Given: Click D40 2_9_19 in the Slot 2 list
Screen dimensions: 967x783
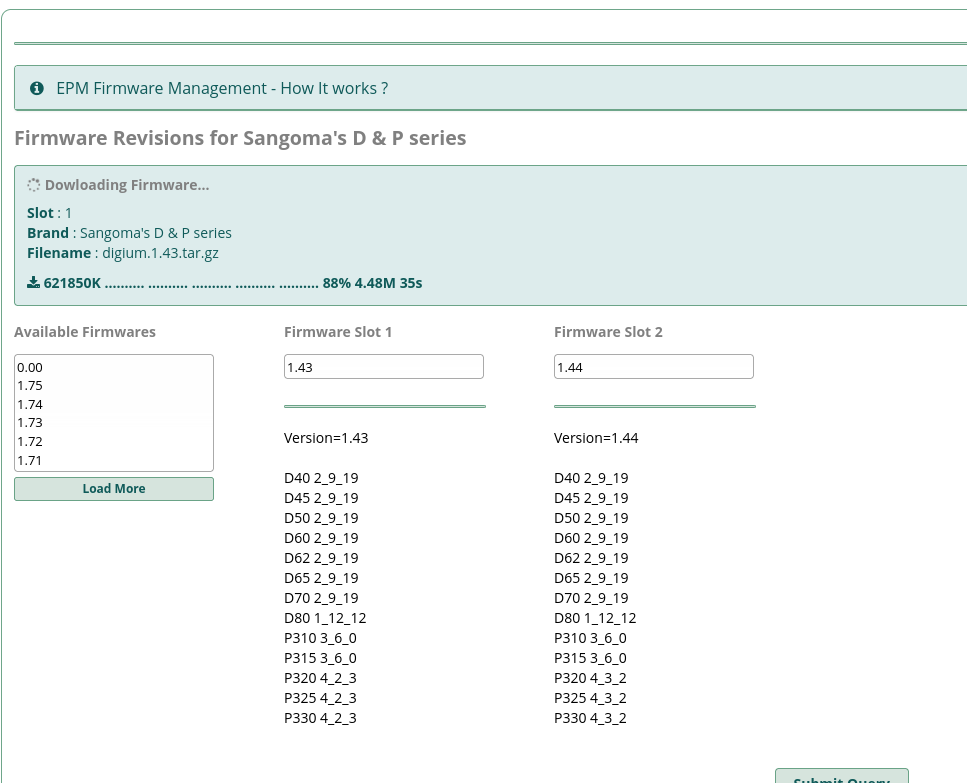Looking at the screenshot, I should (x=591, y=478).
